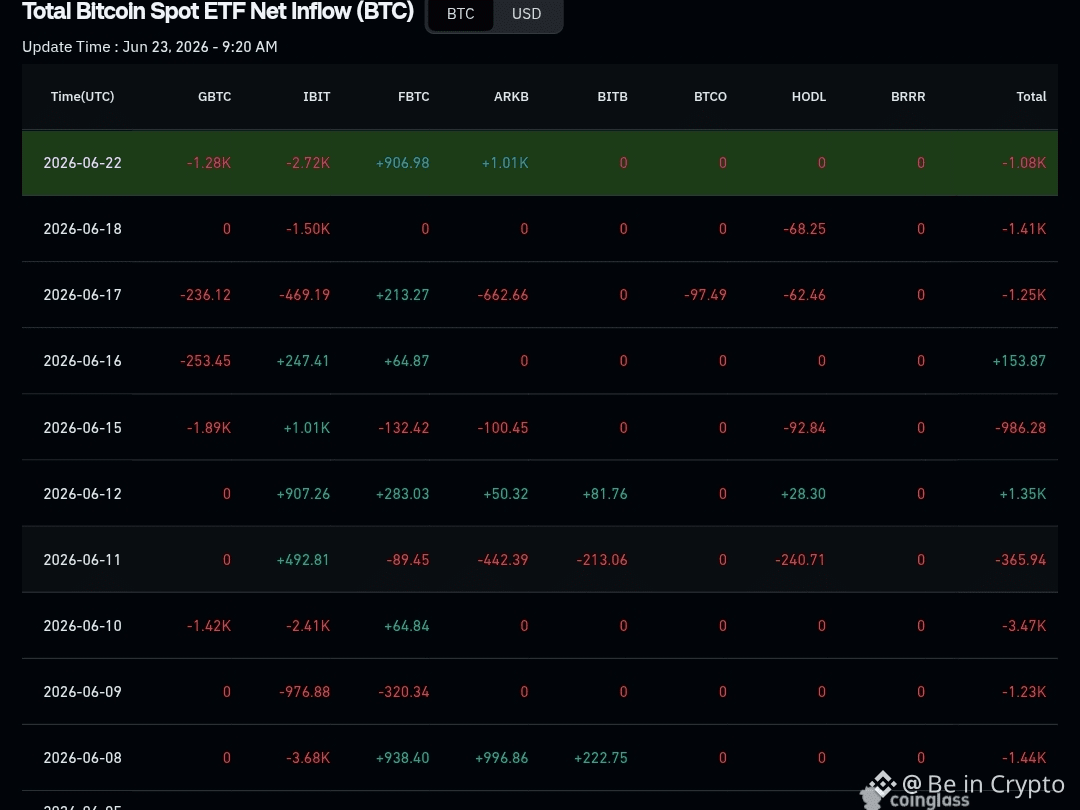Click the ARKB column header
This screenshot has width=1080, height=810.
(x=511, y=96)
